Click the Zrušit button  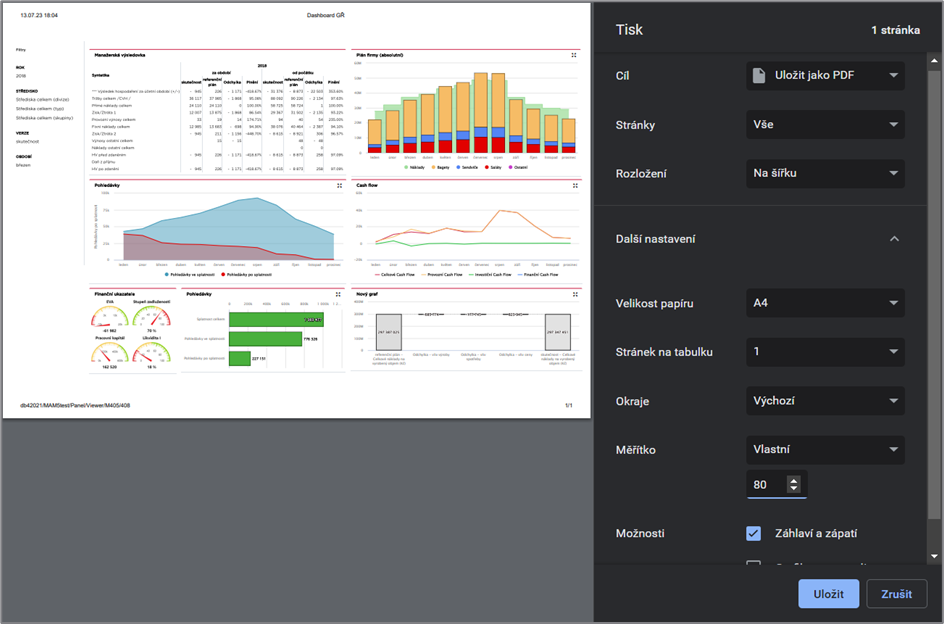896,594
